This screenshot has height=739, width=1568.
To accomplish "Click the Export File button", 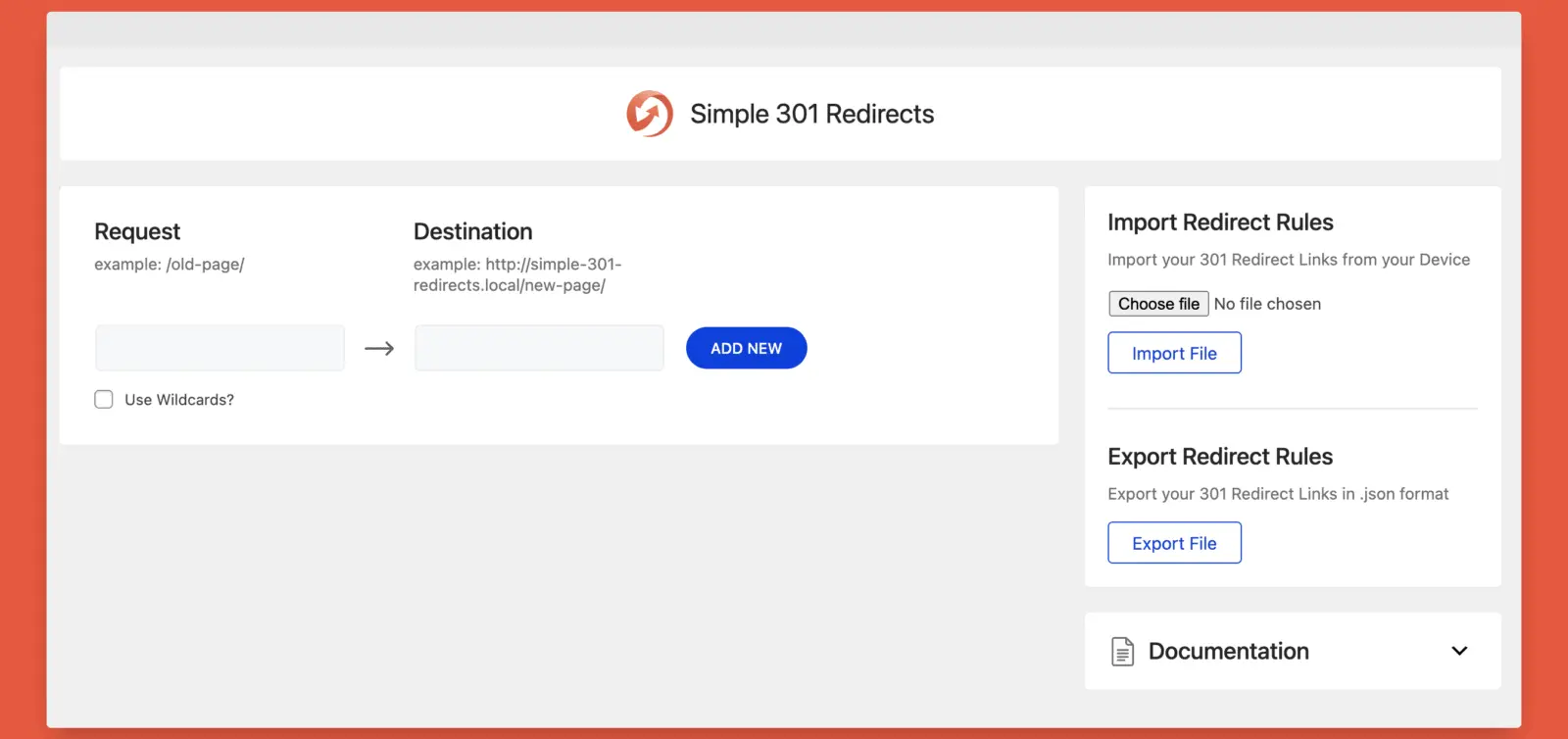I will click(1174, 543).
